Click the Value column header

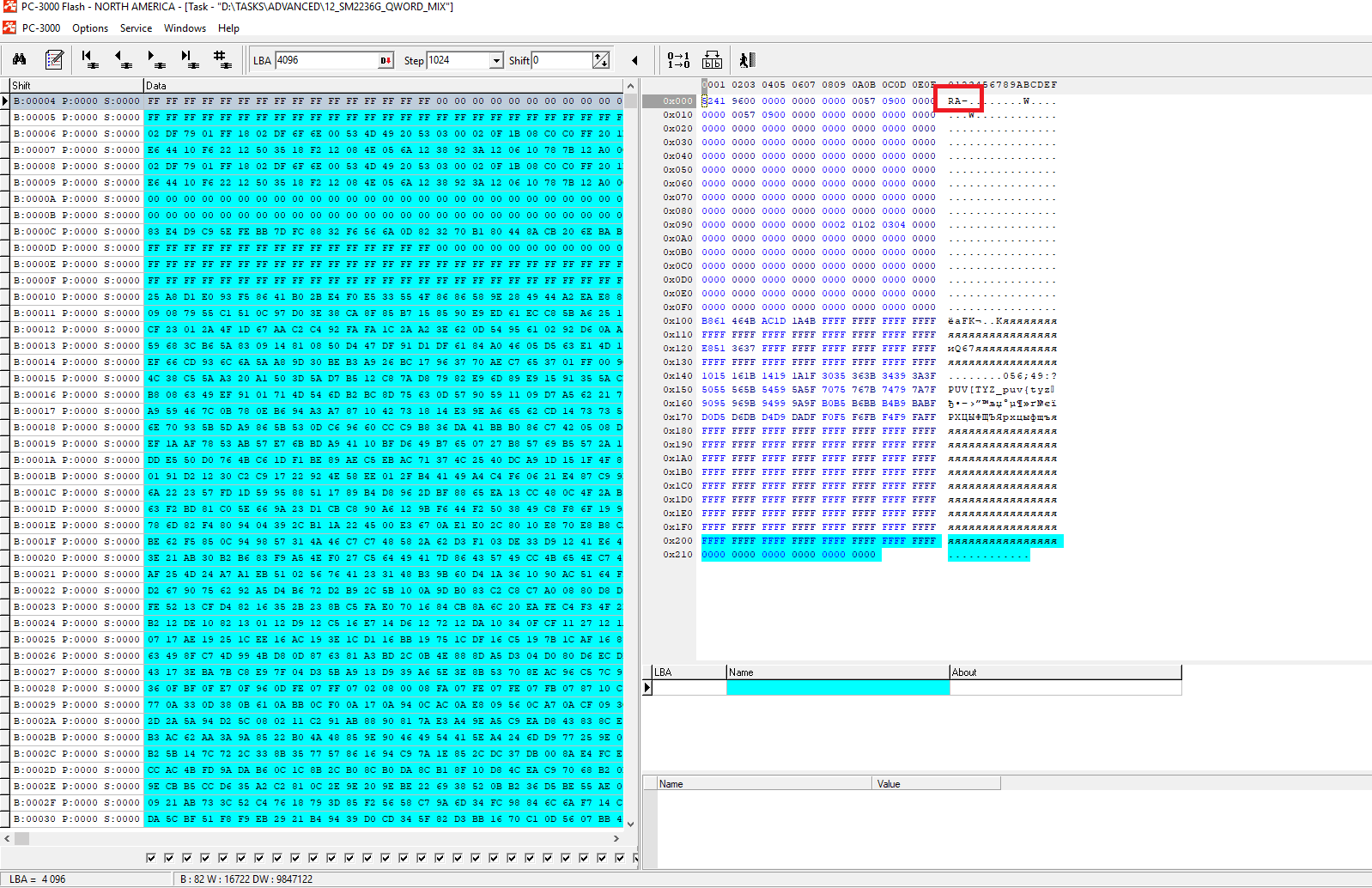click(936, 783)
